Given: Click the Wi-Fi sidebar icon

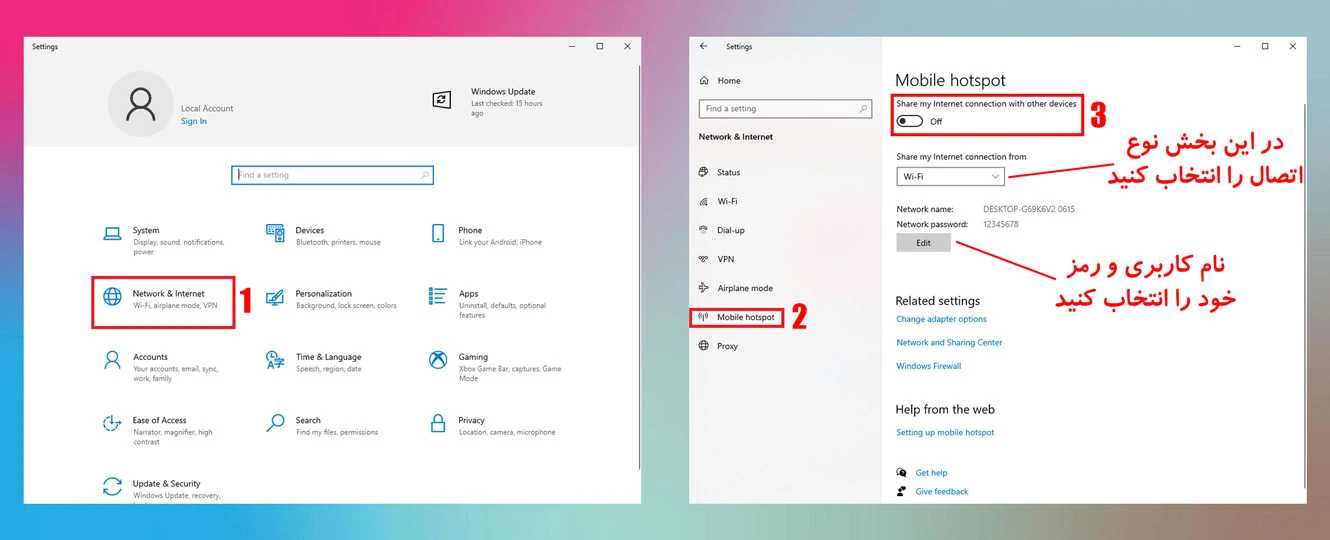Looking at the screenshot, I should [x=704, y=201].
